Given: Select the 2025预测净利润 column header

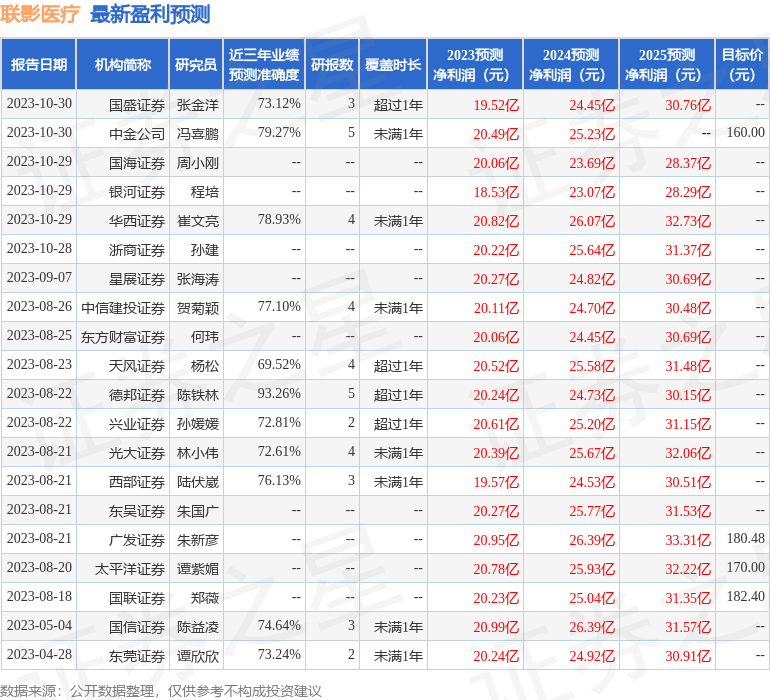Looking at the screenshot, I should coord(667,65).
